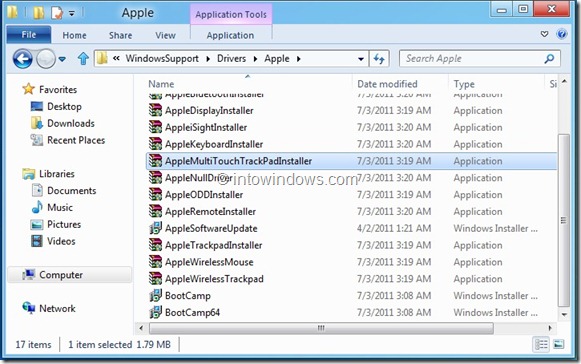Click the Application Tools contextual tab
581x364 pixels.
231,14
